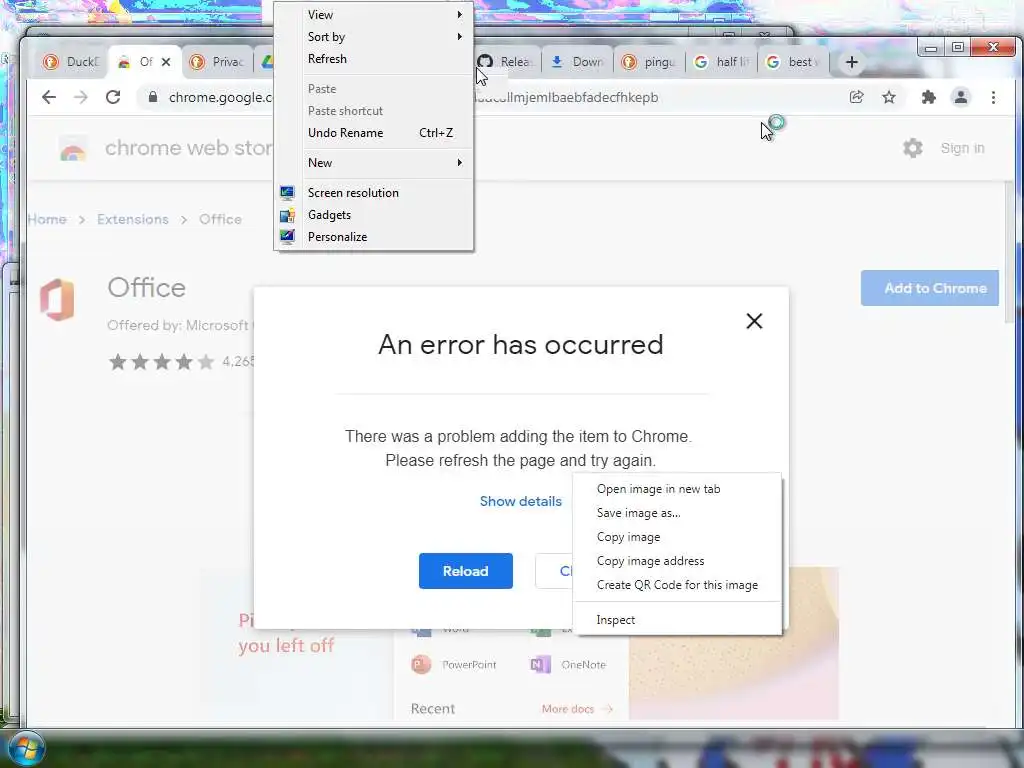This screenshot has width=1024, height=768.
Task: Choose Open image in new tab
Action: pyautogui.click(x=677, y=489)
